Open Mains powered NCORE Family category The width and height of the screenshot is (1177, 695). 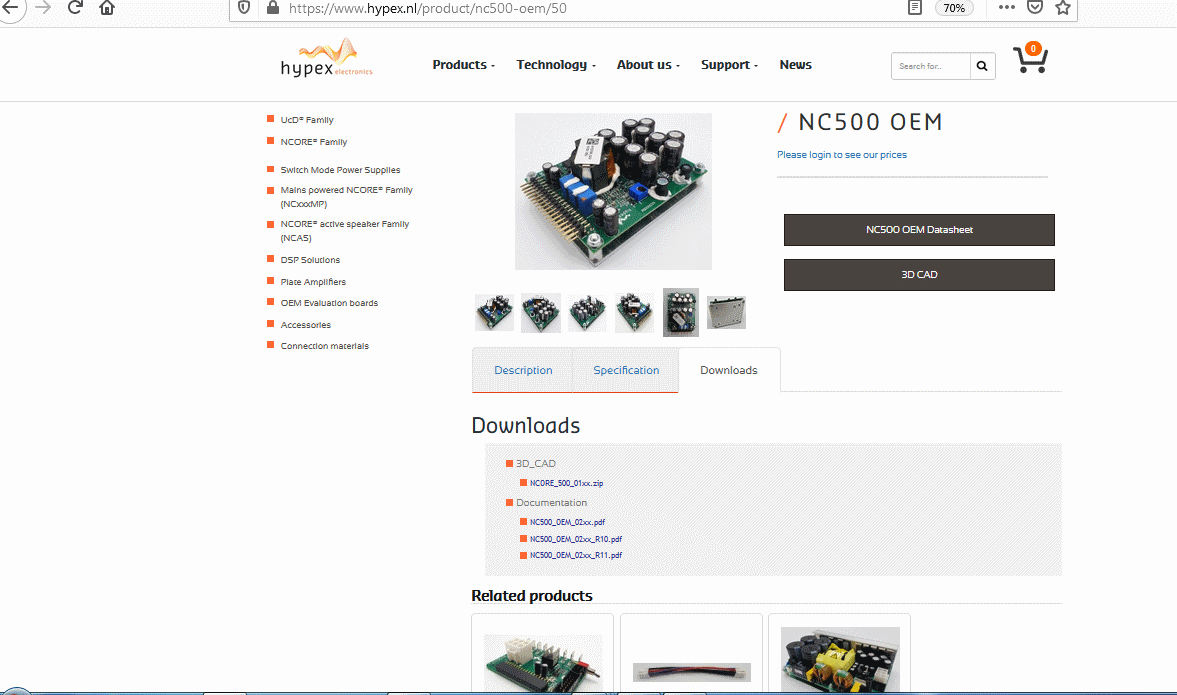pyautogui.click(x=346, y=197)
